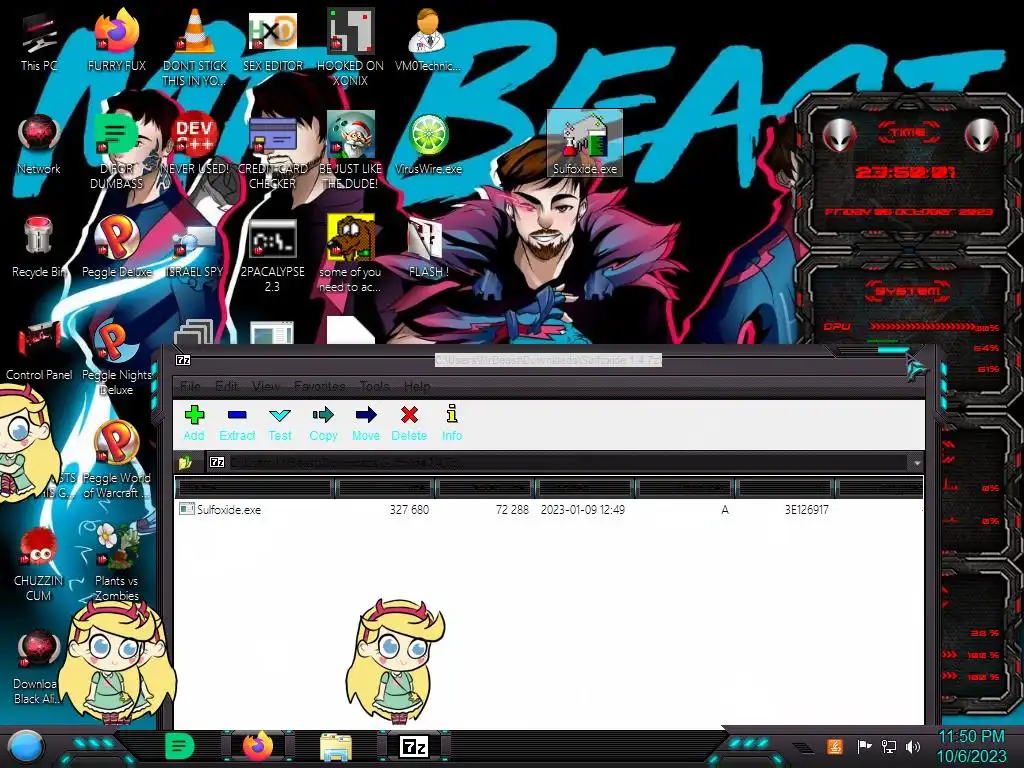
Task: Select Sulfoxide.exe desktop icon
Action: [584, 144]
